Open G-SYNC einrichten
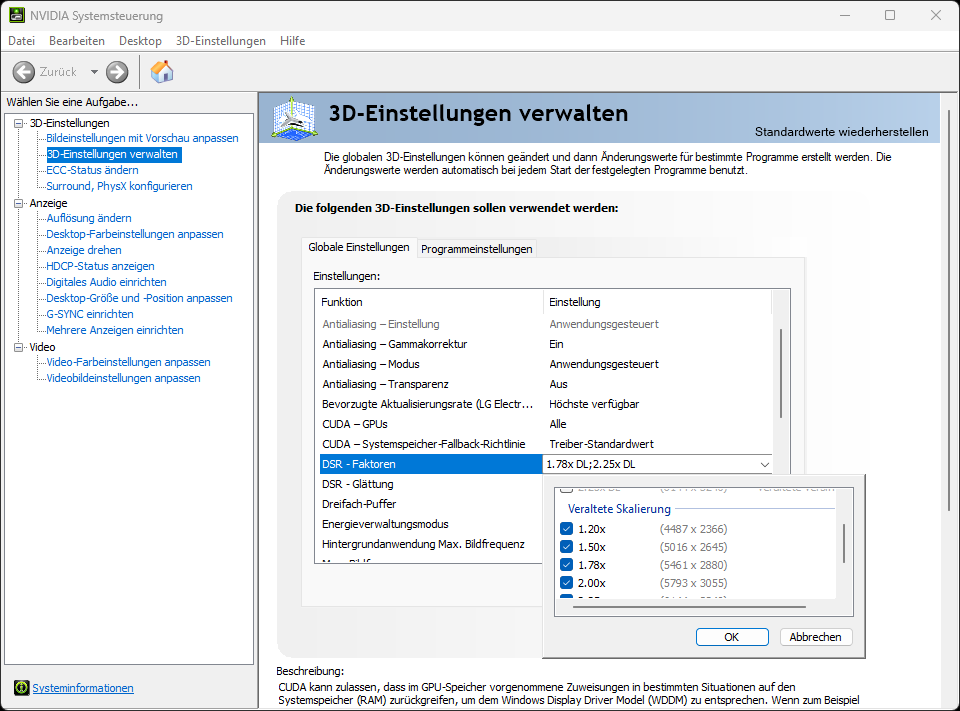The image size is (960, 711). click(90, 314)
